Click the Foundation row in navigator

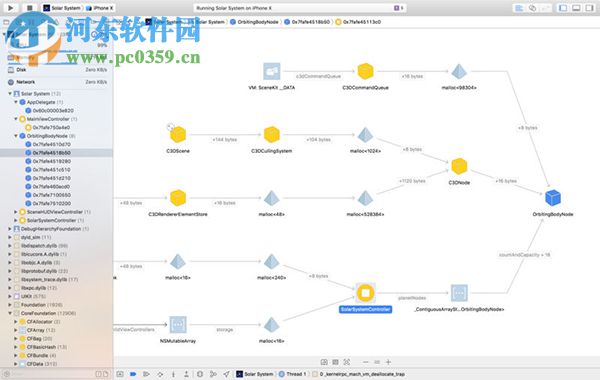pos(57,305)
